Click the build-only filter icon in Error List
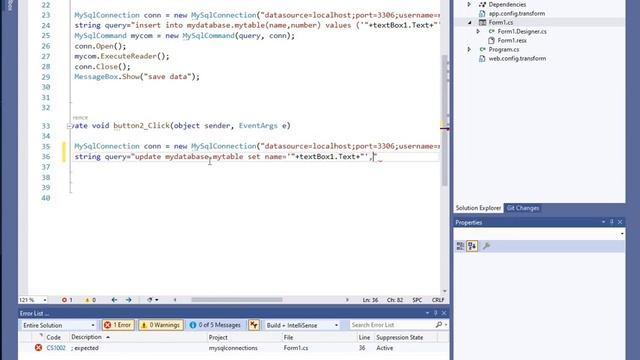The image size is (640, 360). [x=254, y=325]
